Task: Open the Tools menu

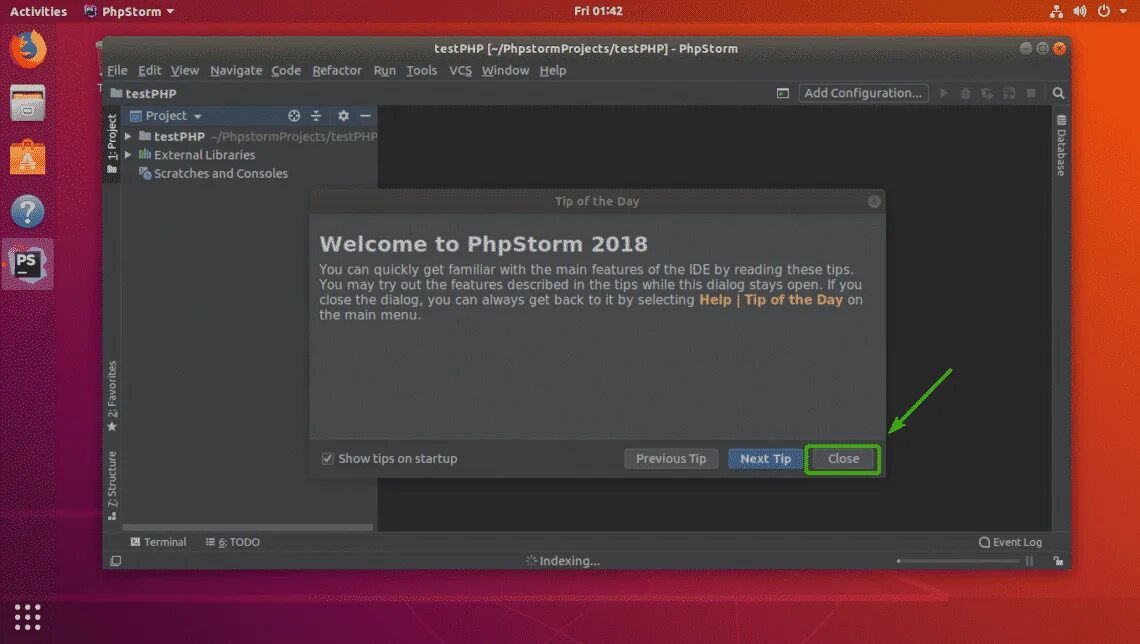Action: 422,71
